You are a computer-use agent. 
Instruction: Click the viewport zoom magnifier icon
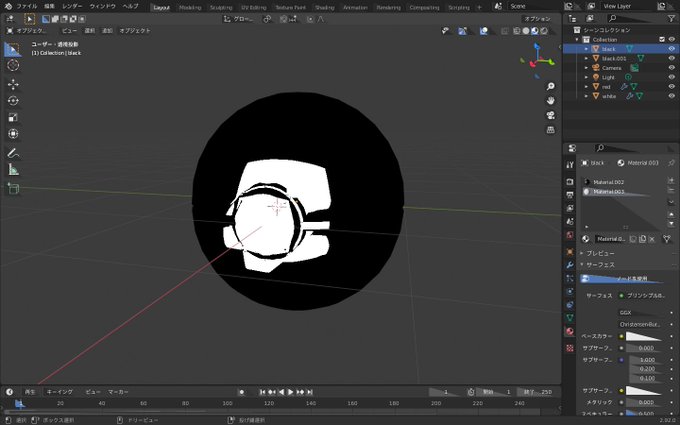point(550,86)
